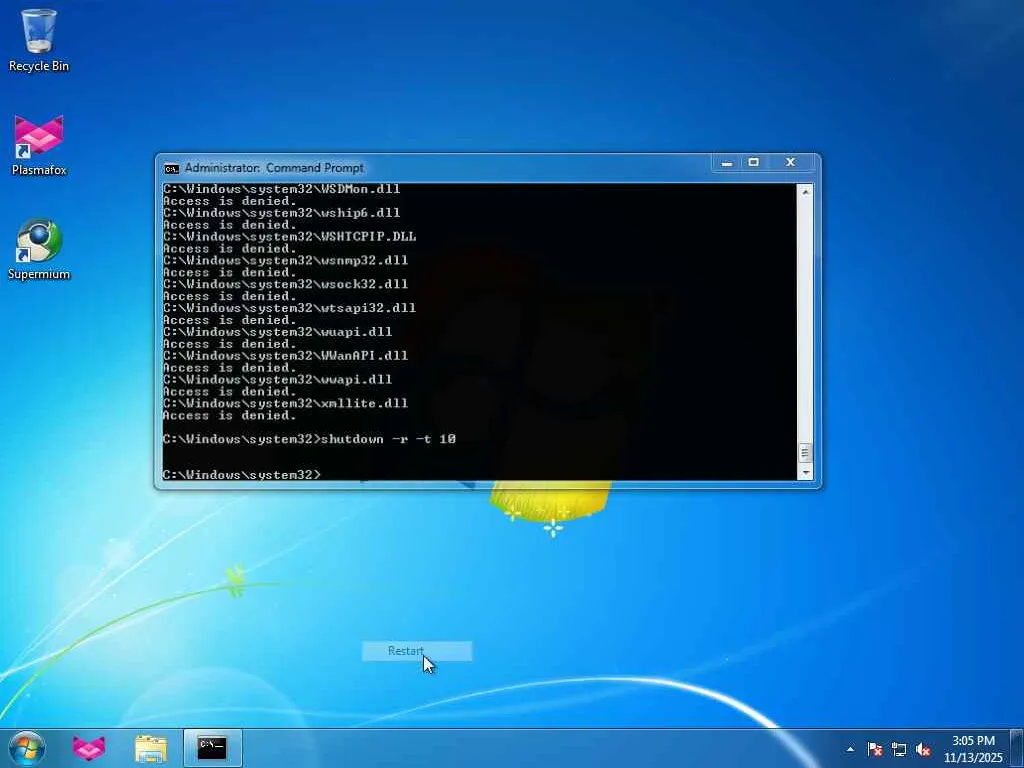The width and height of the screenshot is (1024, 768).
Task: Open Command Prompt title bar system icon
Action: click(171, 168)
